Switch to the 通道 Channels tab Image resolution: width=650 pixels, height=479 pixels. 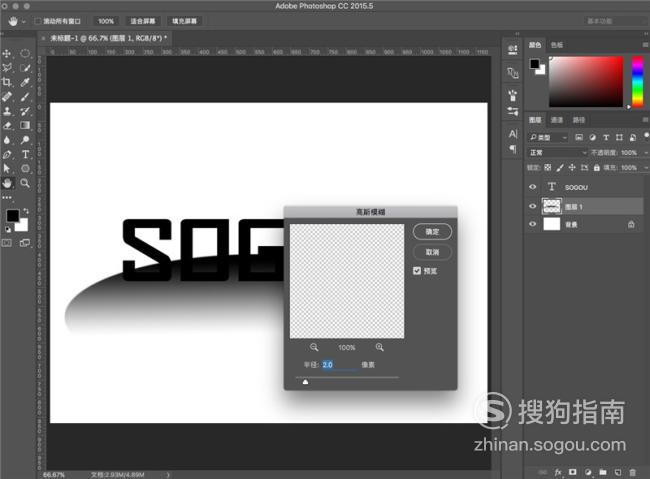(x=557, y=120)
